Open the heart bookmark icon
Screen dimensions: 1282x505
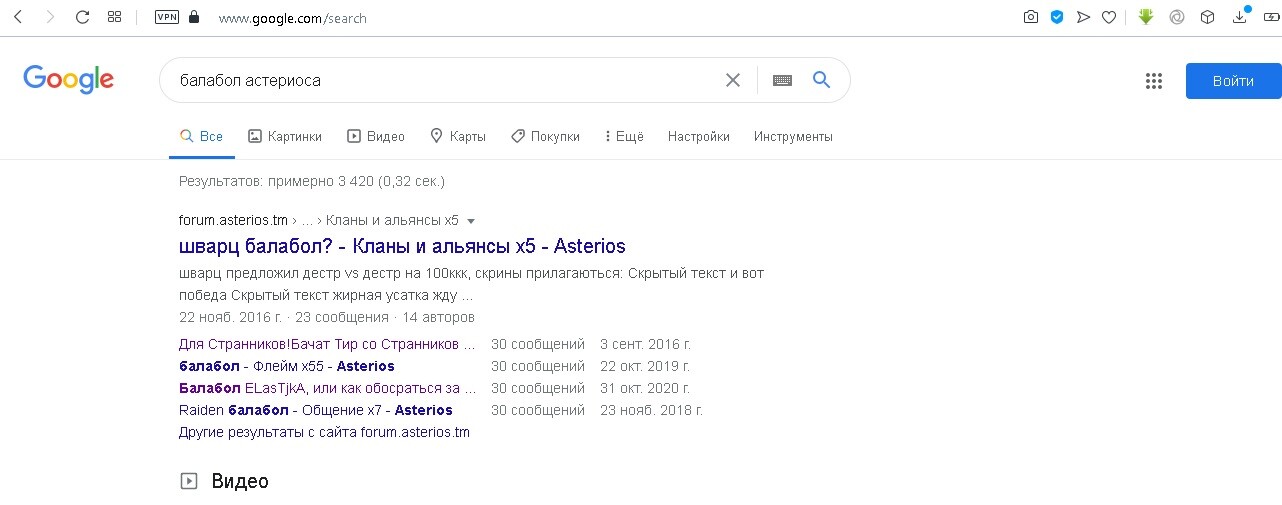tap(1109, 17)
